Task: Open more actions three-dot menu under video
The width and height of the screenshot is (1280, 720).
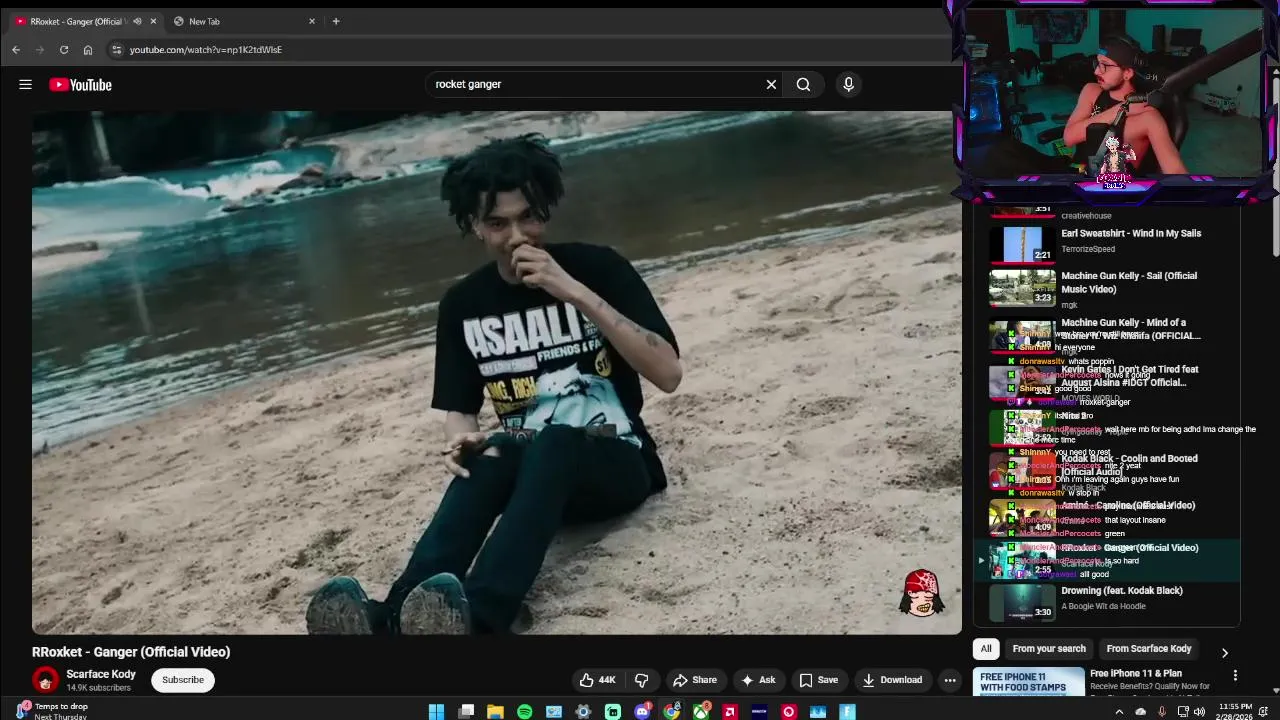Action: 950,680
